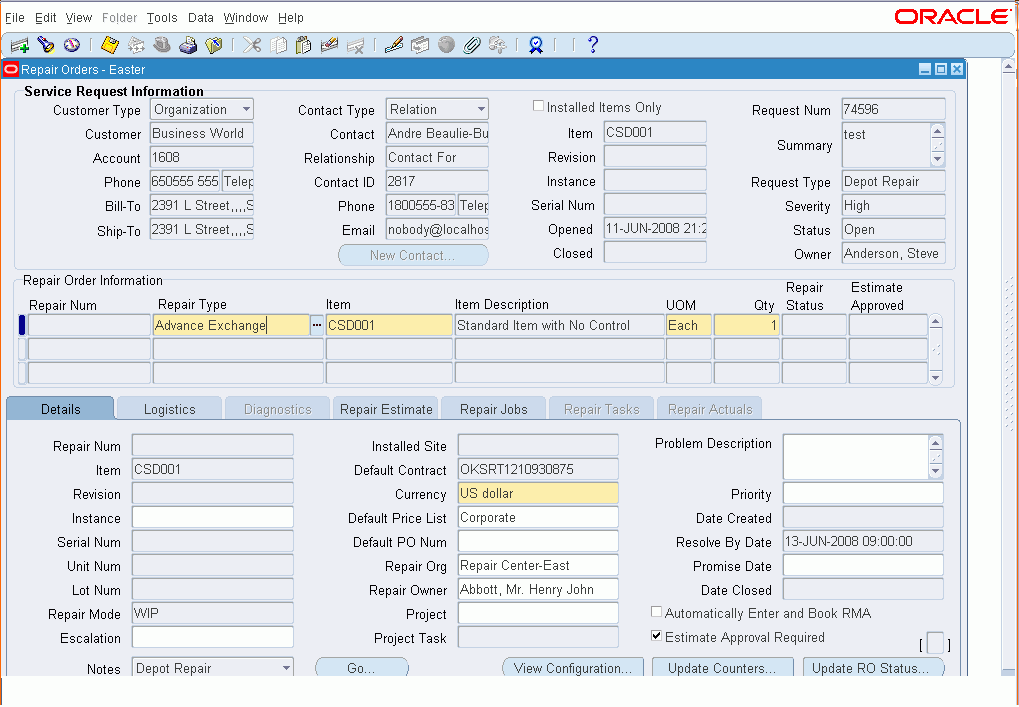Click the Update Counters button

click(x=722, y=668)
